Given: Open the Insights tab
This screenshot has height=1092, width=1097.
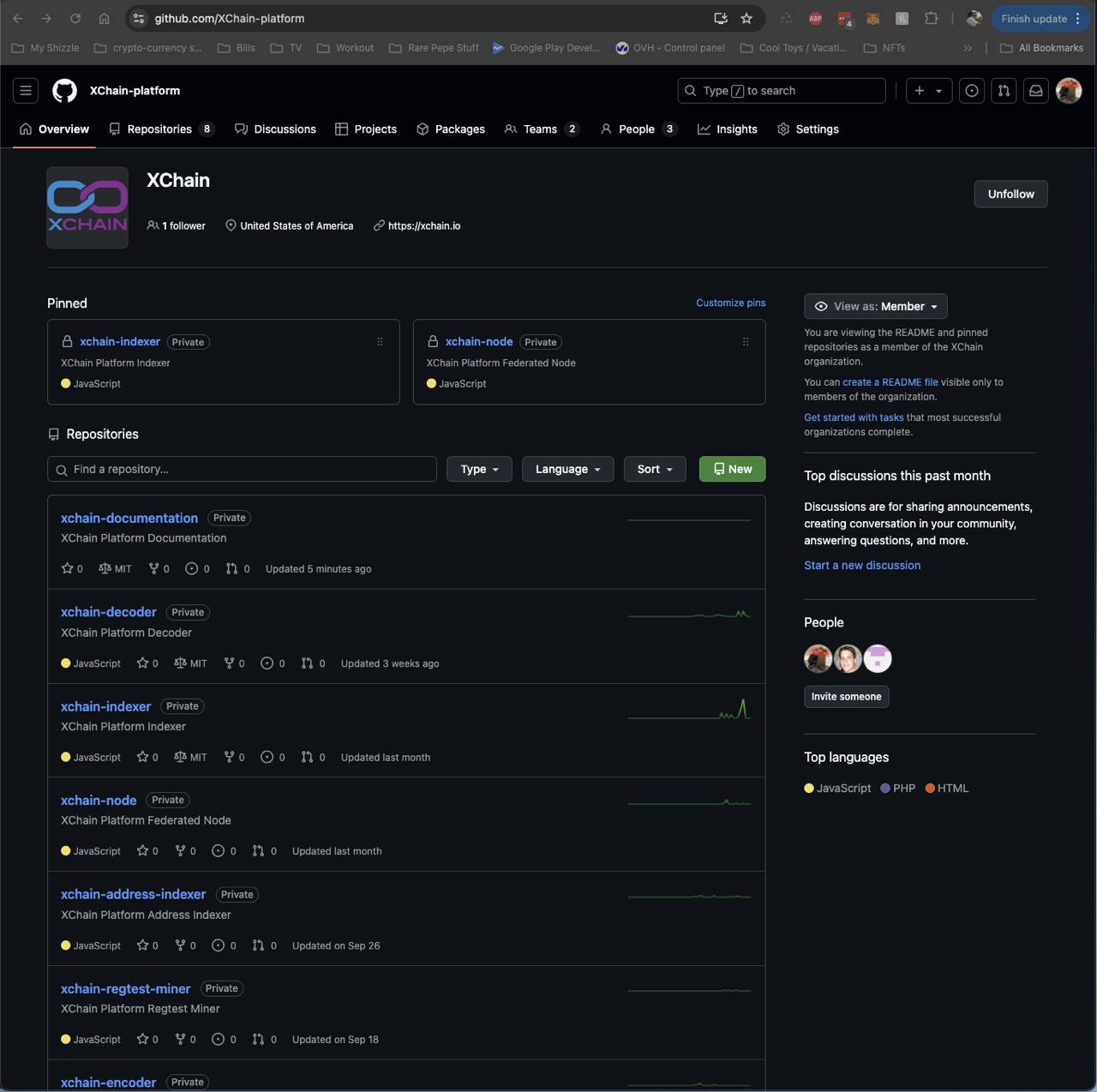Looking at the screenshot, I should pyautogui.click(x=728, y=129).
